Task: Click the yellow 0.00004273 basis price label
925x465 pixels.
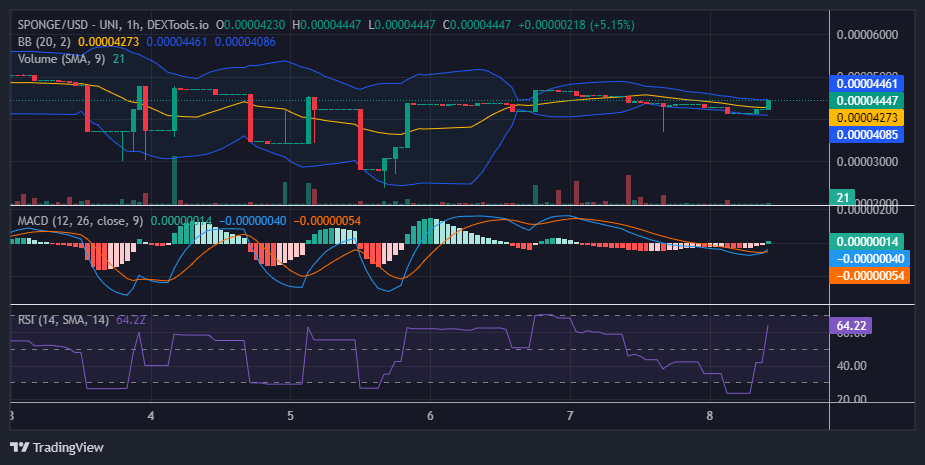Action: (x=867, y=117)
